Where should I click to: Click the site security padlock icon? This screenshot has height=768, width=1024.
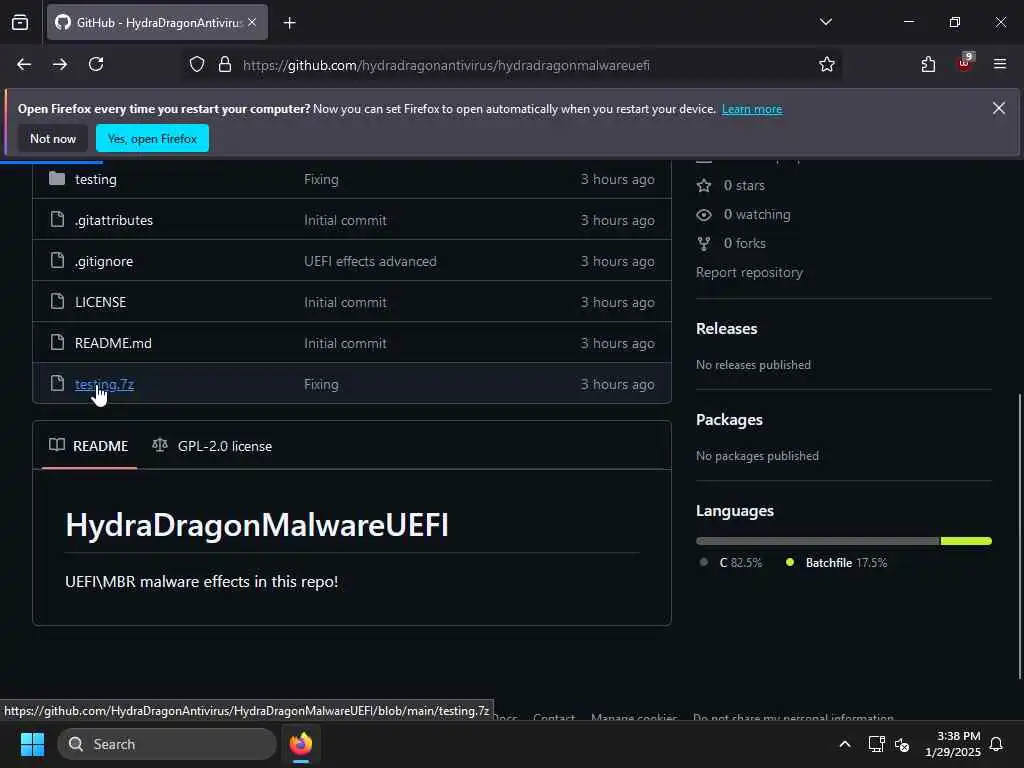pyautogui.click(x=225, y=64)
